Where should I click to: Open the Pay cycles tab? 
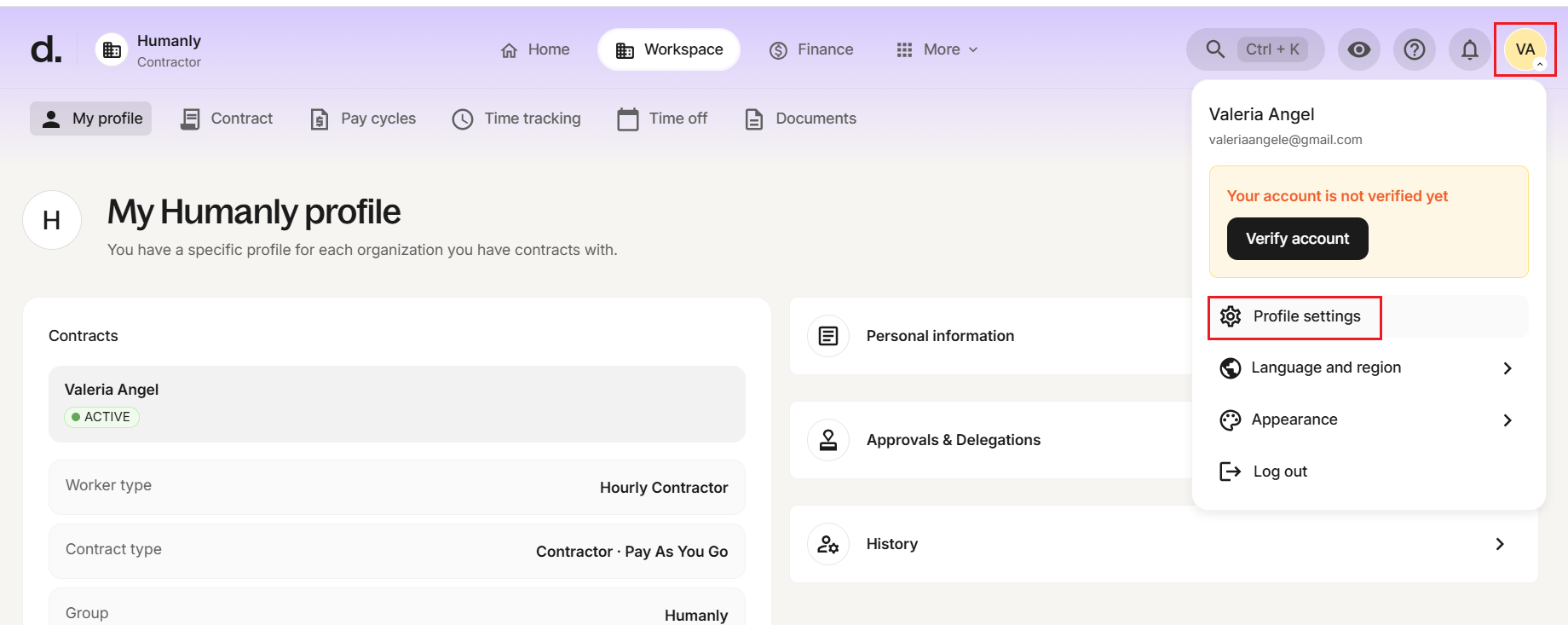point(363,119)
